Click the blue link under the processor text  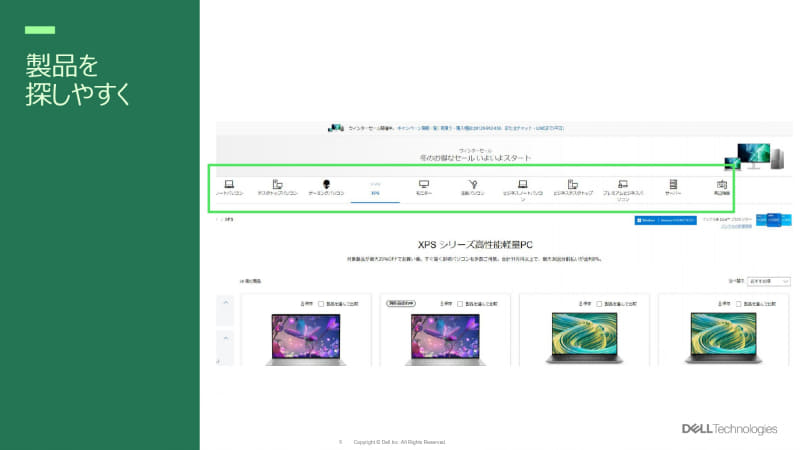tap(736, 226)
